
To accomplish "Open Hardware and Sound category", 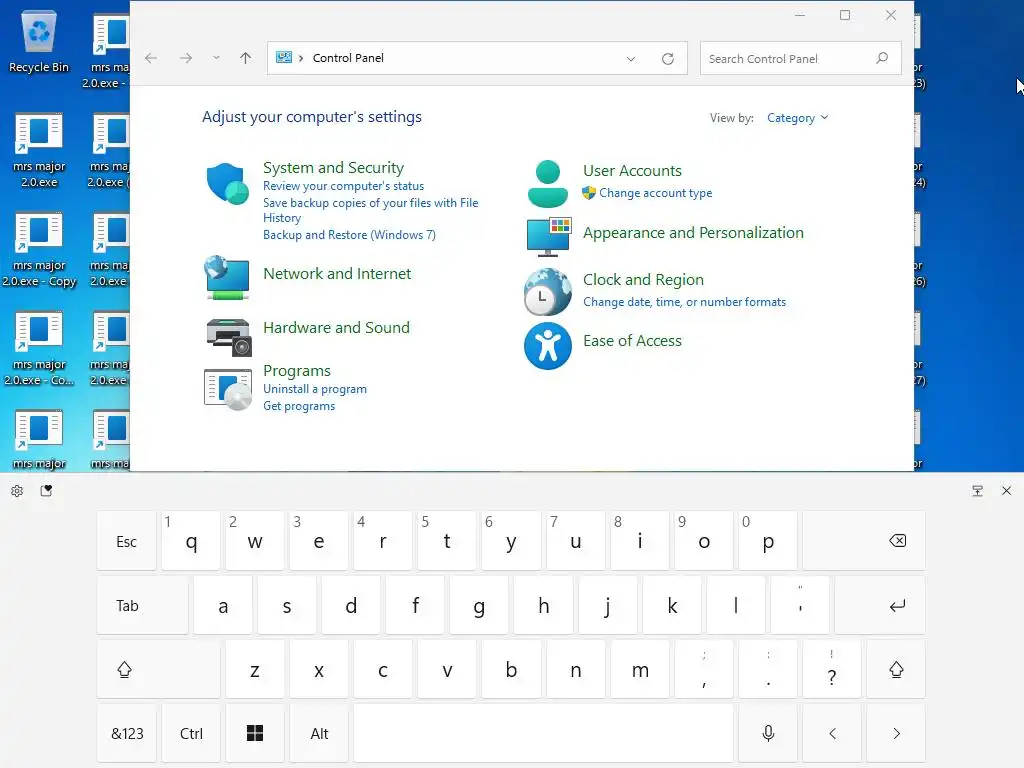I will [336, 328].
